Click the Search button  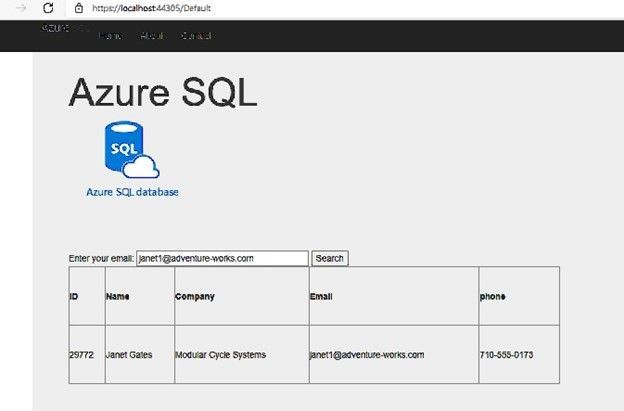330,258
